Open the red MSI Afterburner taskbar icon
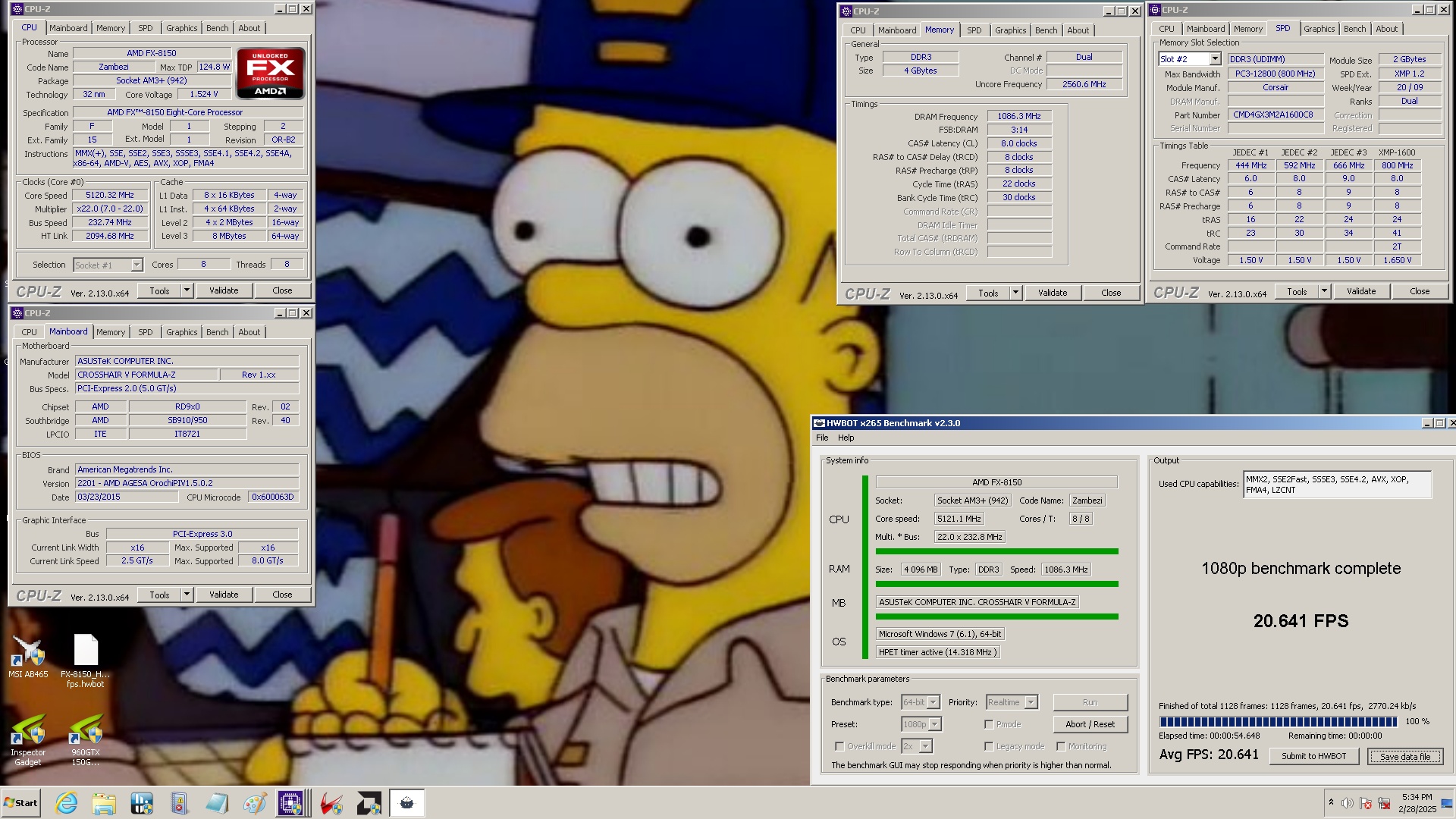 (x=331, y=803)
